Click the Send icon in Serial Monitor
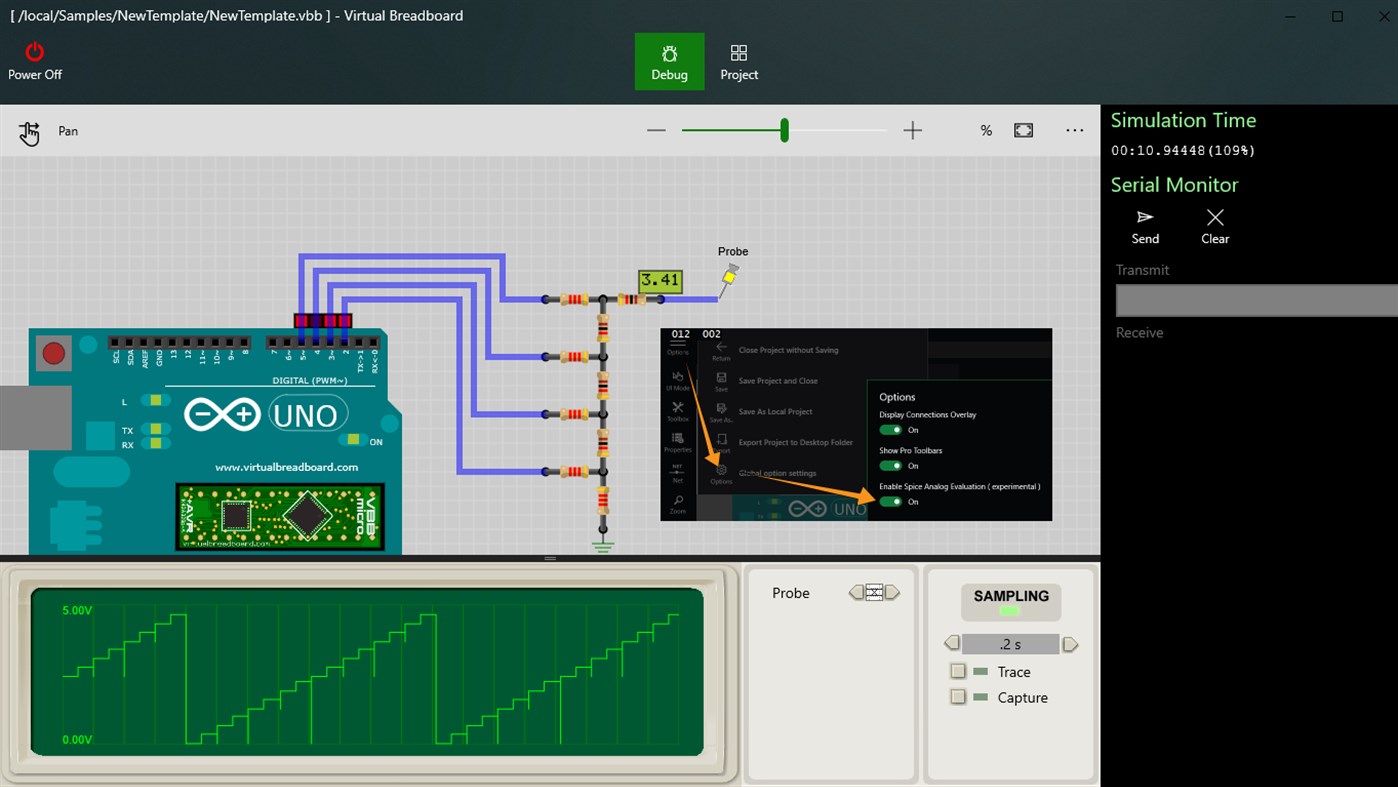 (1145, 218)
